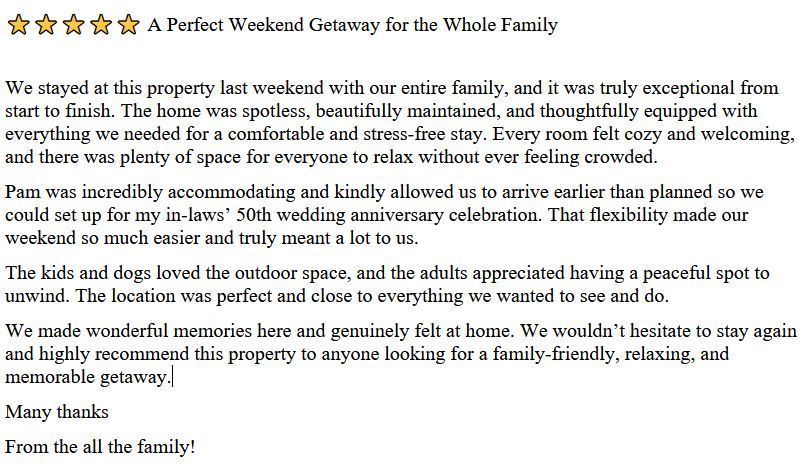The image size is (810, 471).
Task: Click the fourth gold star
Action: pos(100,25)
